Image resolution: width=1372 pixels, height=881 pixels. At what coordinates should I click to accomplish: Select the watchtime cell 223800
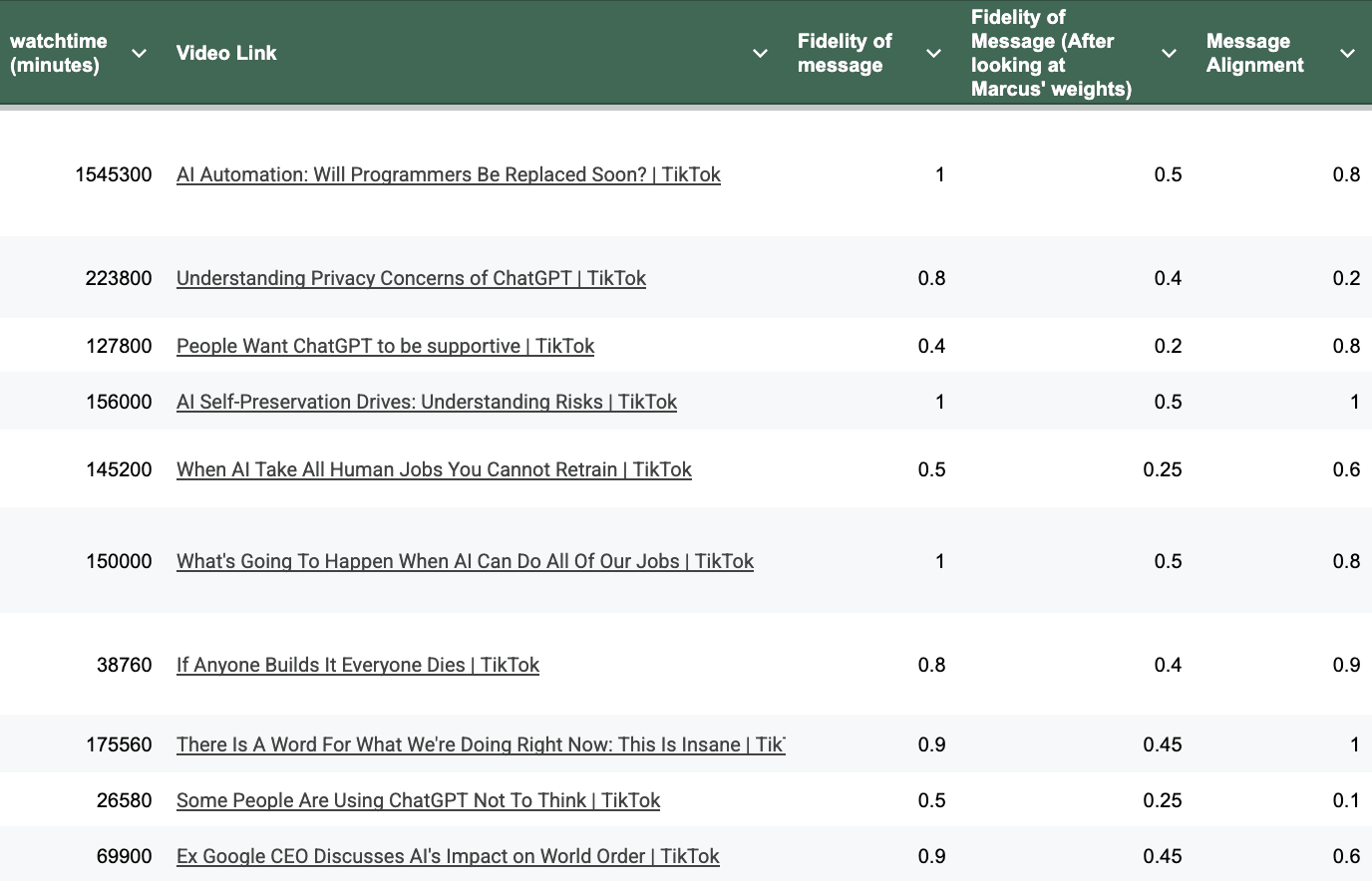119,278
